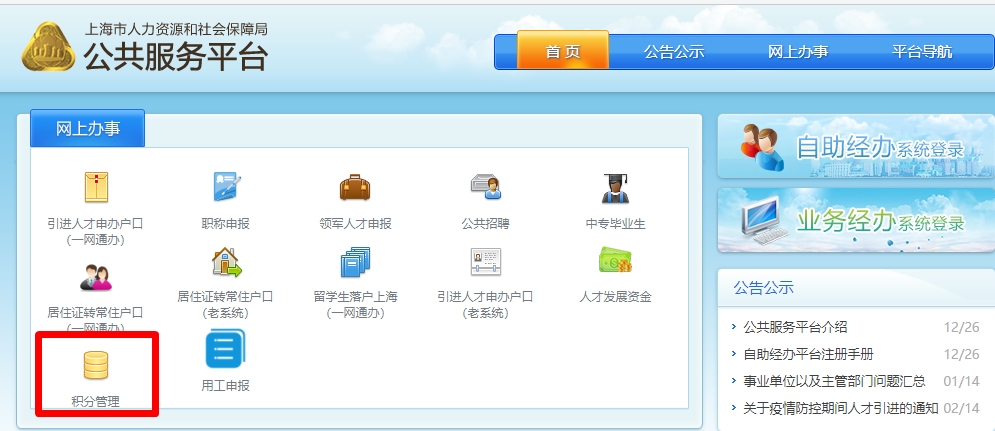The width and height of the screenshot is (995, 431).
Task: Select the 引进人才申办户口(老系统) icon
Action: [x=485, y=262]
